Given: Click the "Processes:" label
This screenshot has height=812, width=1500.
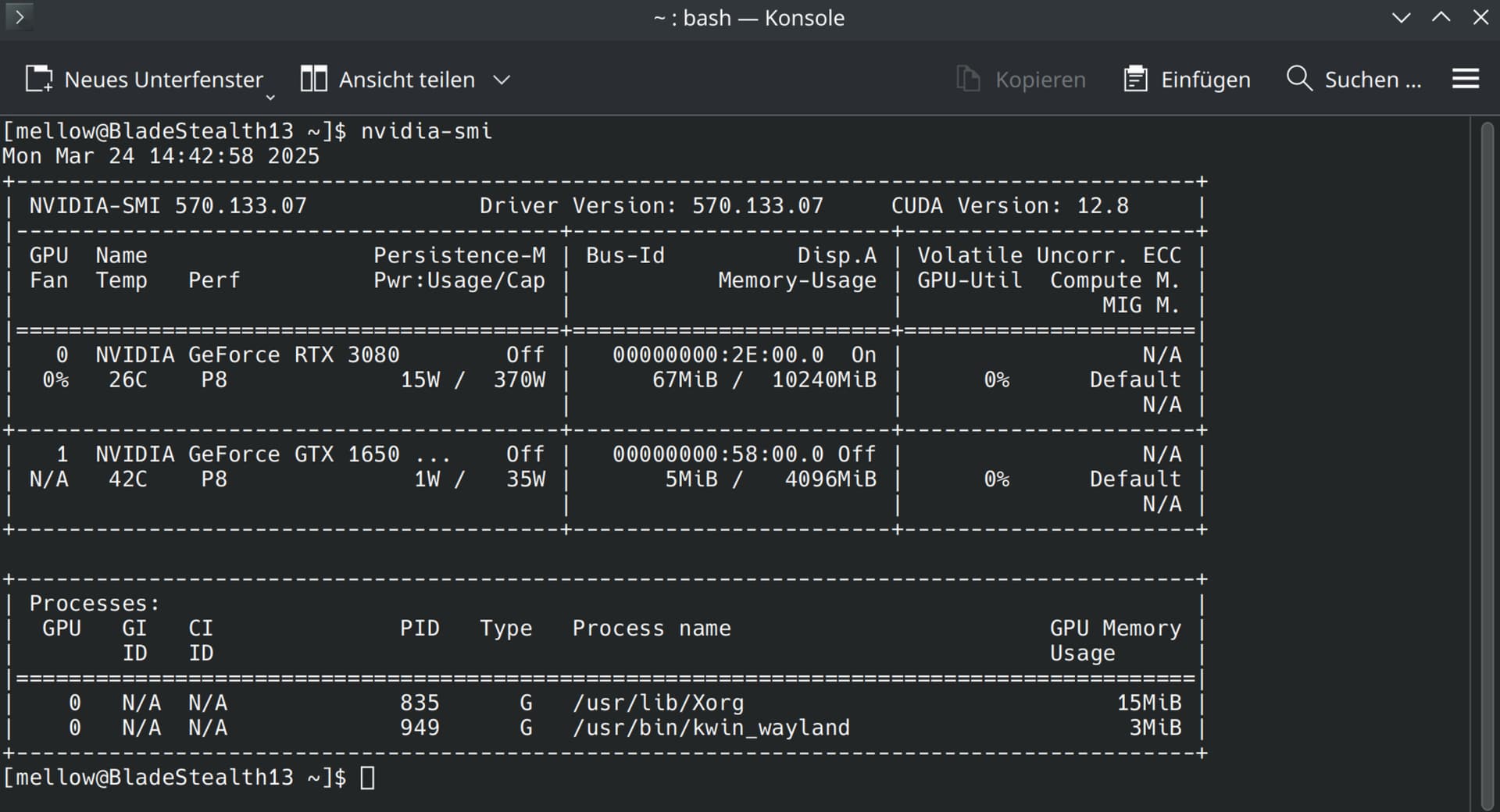Looking at the screenshot, I should [95, 604].
